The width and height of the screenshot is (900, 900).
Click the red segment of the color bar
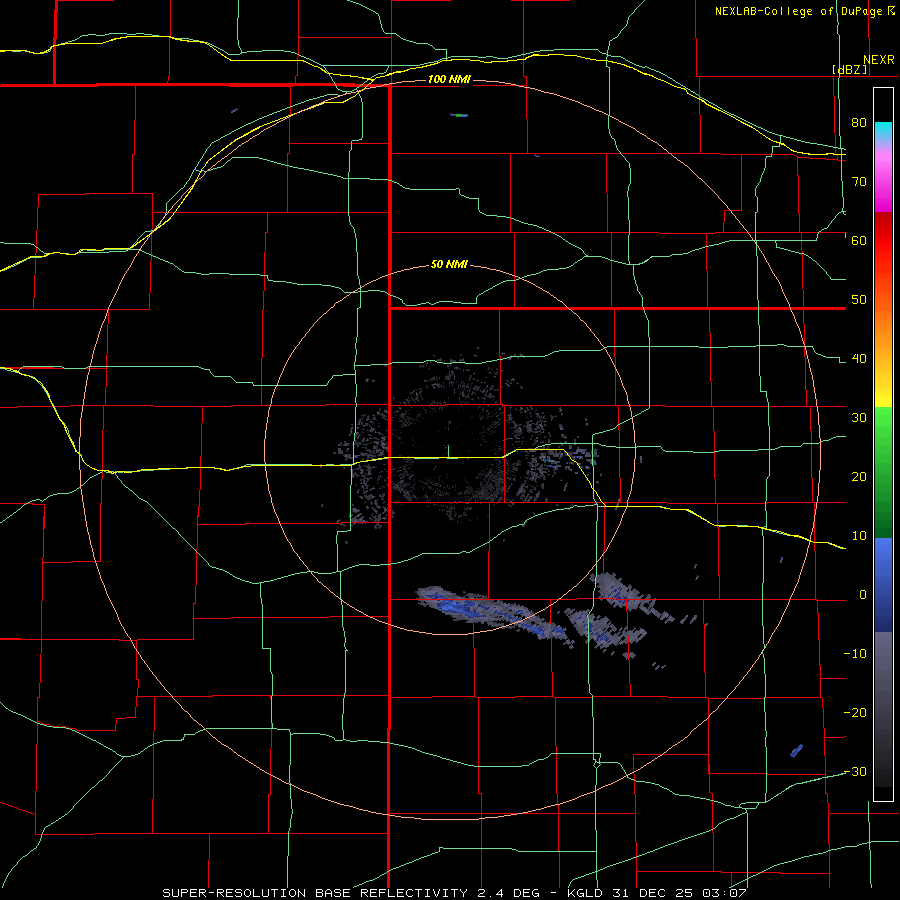coord(883,241)
